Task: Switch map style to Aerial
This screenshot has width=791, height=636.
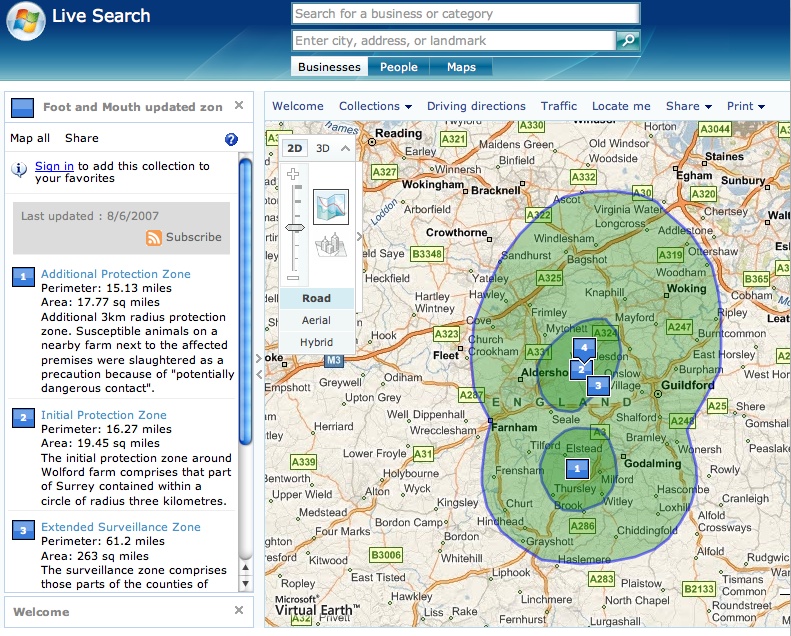Action: click(x=316, y=320)
